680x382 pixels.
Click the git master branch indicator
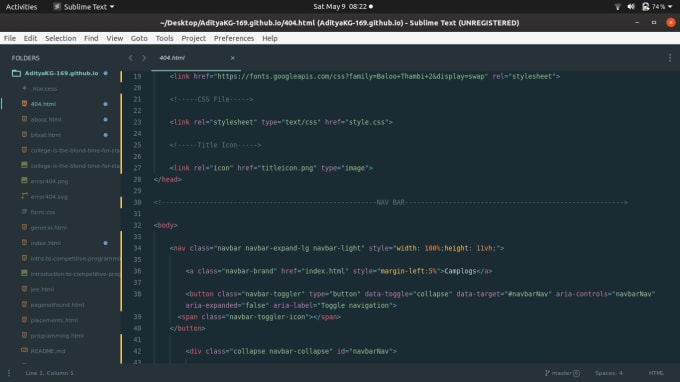click(562, 373)
